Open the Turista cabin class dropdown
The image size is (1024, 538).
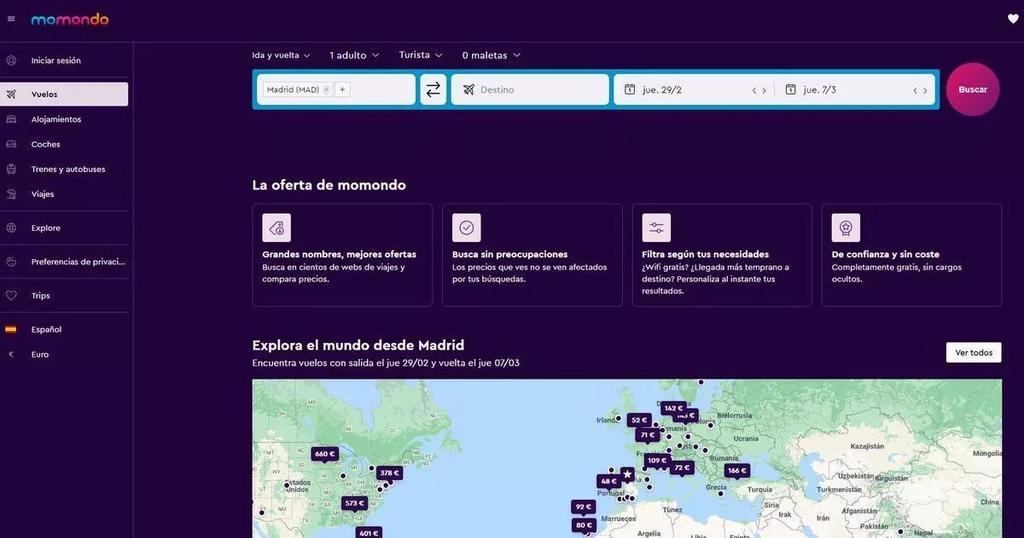(x=421, y=55)
